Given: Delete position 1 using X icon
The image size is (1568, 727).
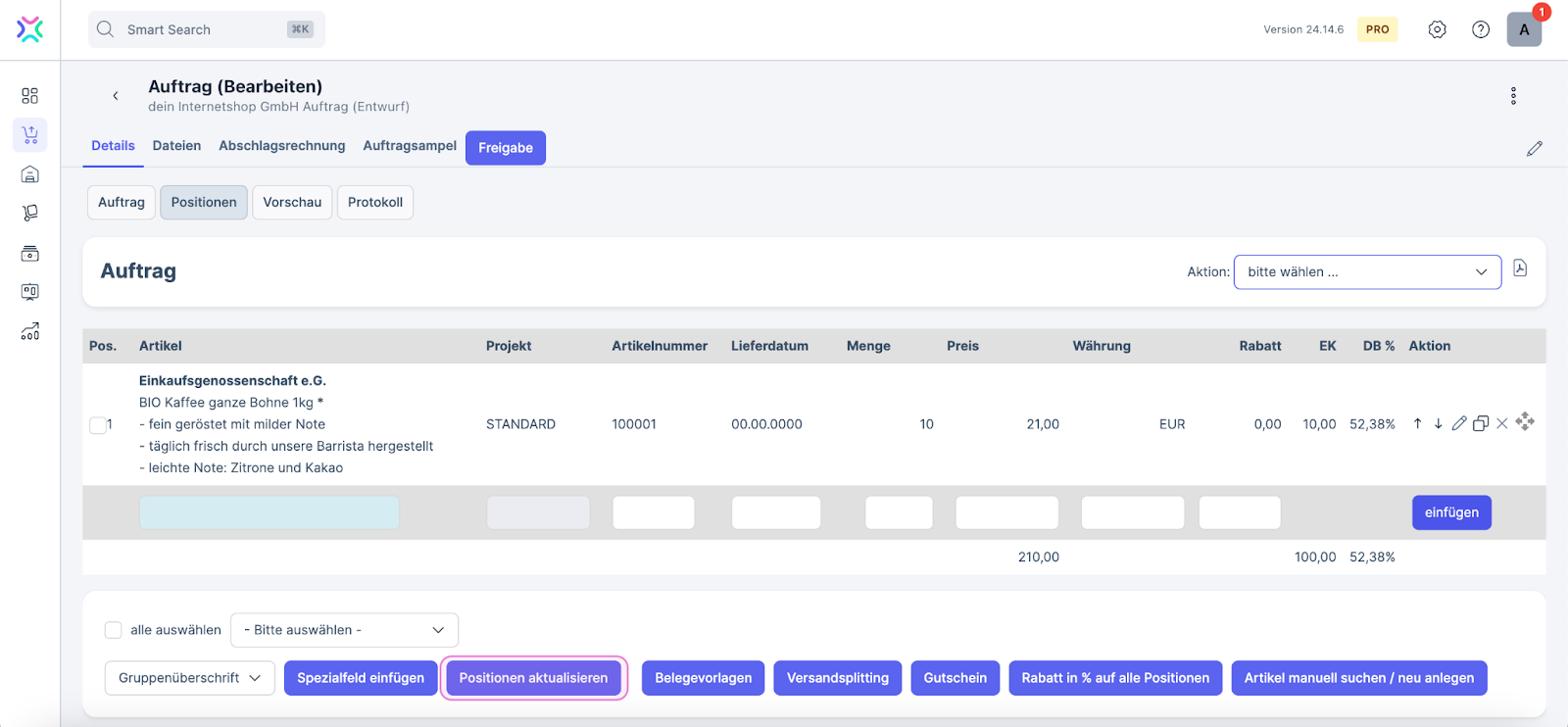Looking at the screenshot, I should (x=1502, y=423).
